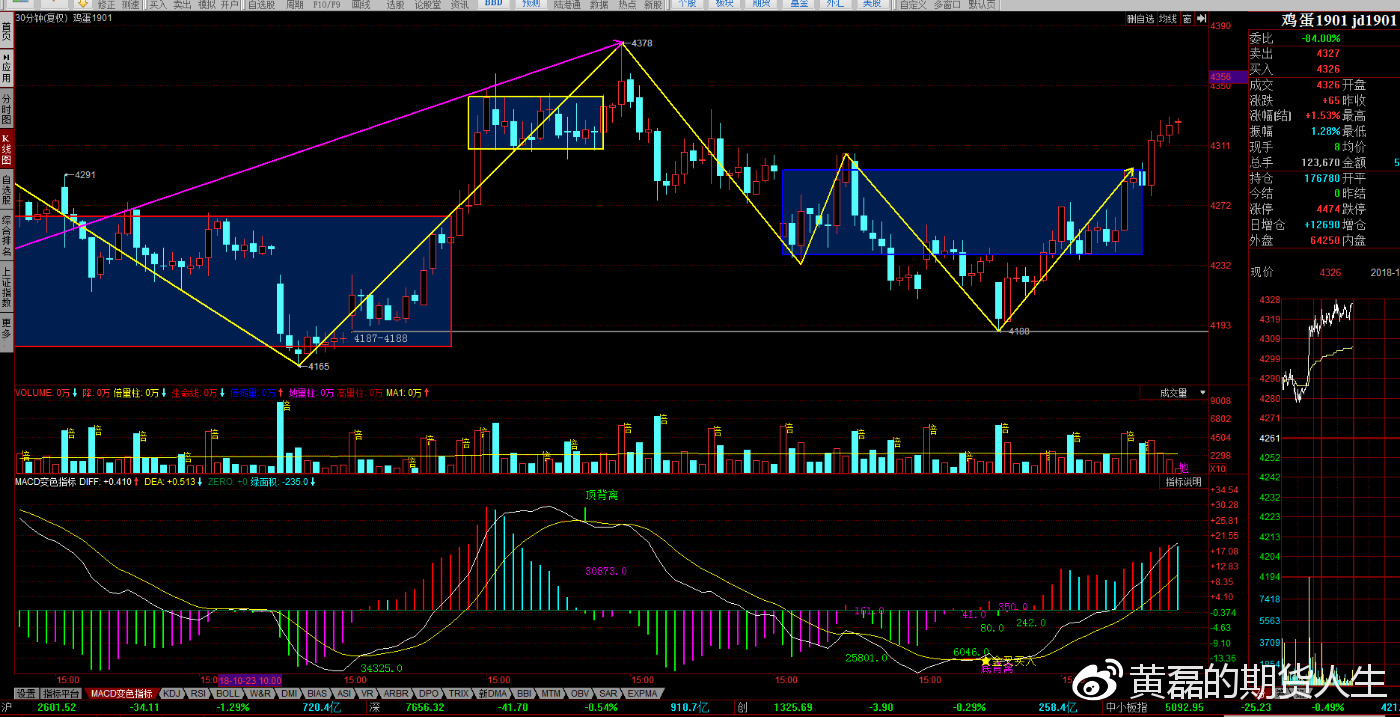Image resolution: width=1400 pixels, height=717 pixels.
Task: Click the 设置 settings button
Action: coord(26,693)
